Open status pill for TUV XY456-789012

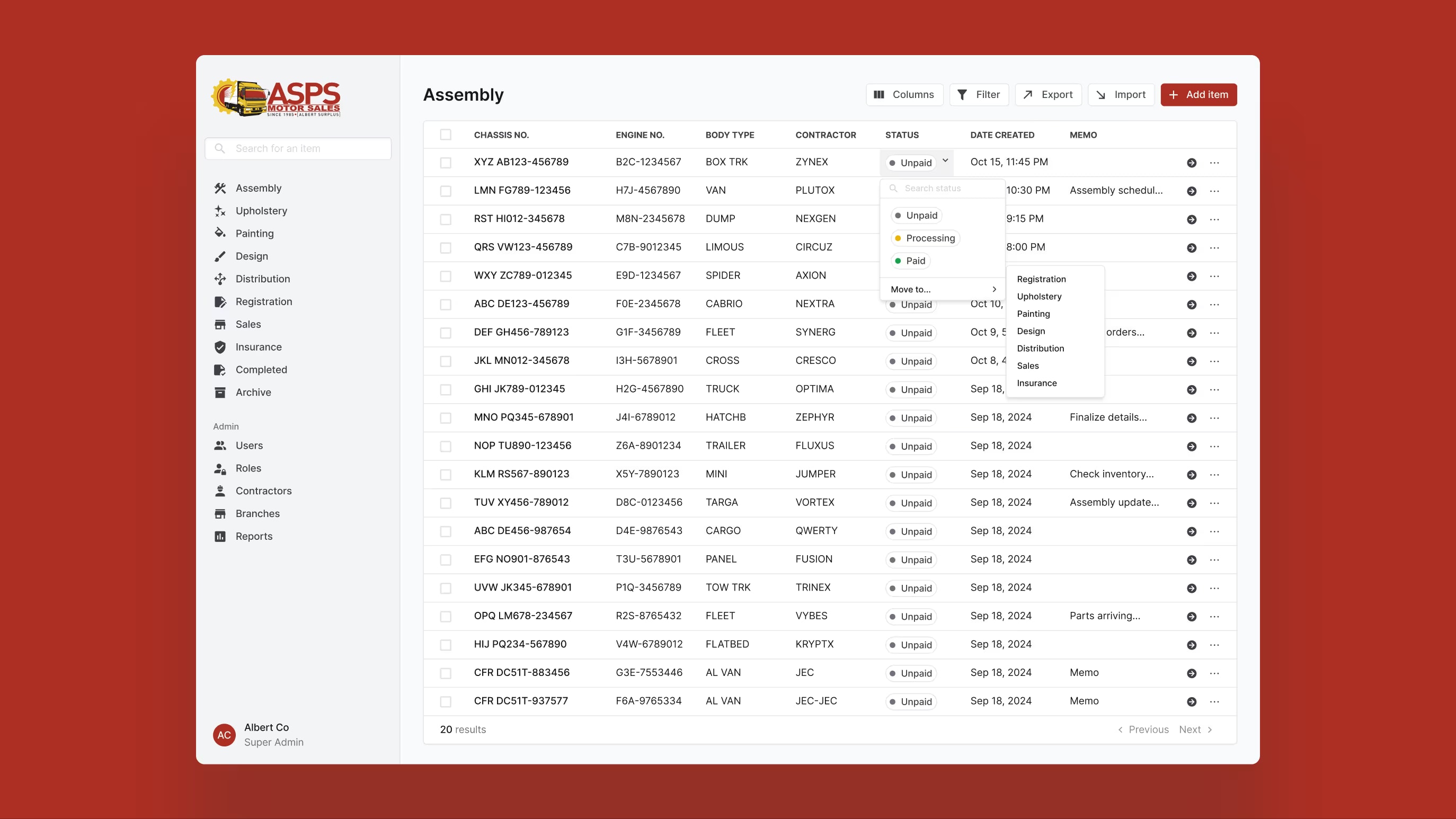coord(911,503)
